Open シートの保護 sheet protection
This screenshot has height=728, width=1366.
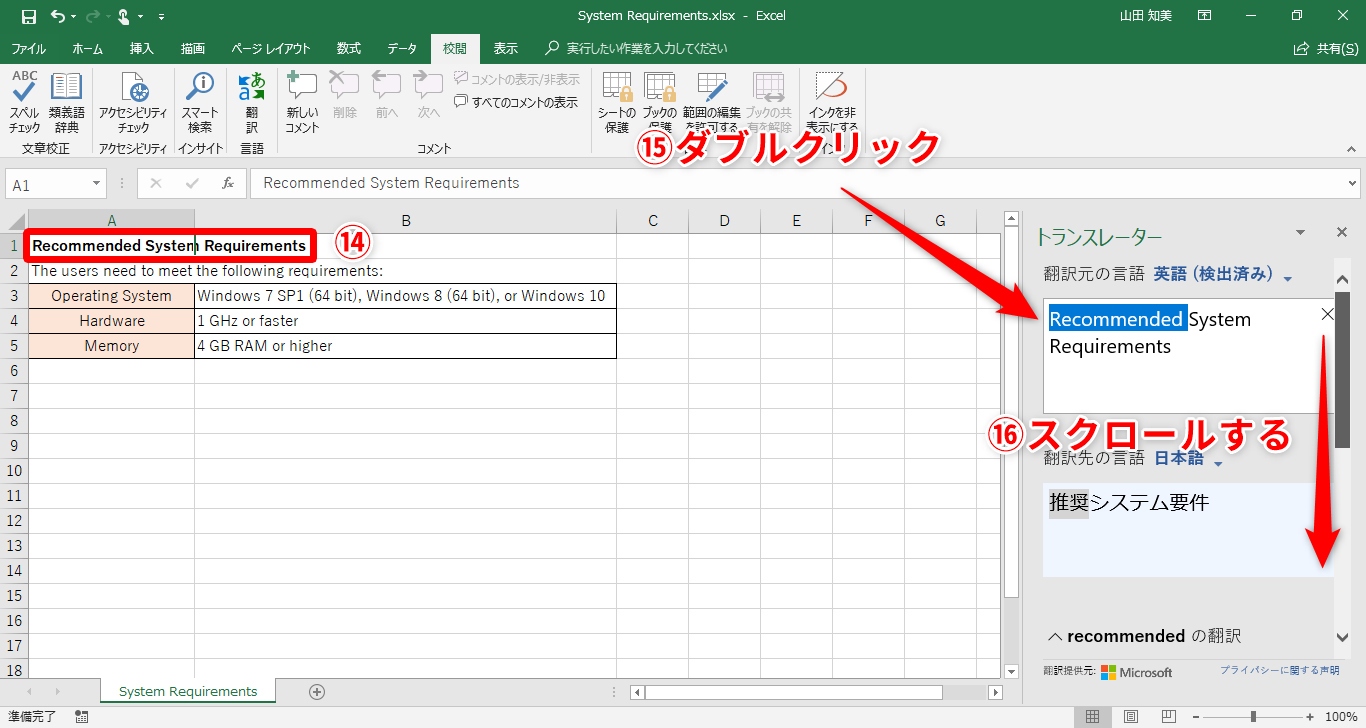point(617,102)
